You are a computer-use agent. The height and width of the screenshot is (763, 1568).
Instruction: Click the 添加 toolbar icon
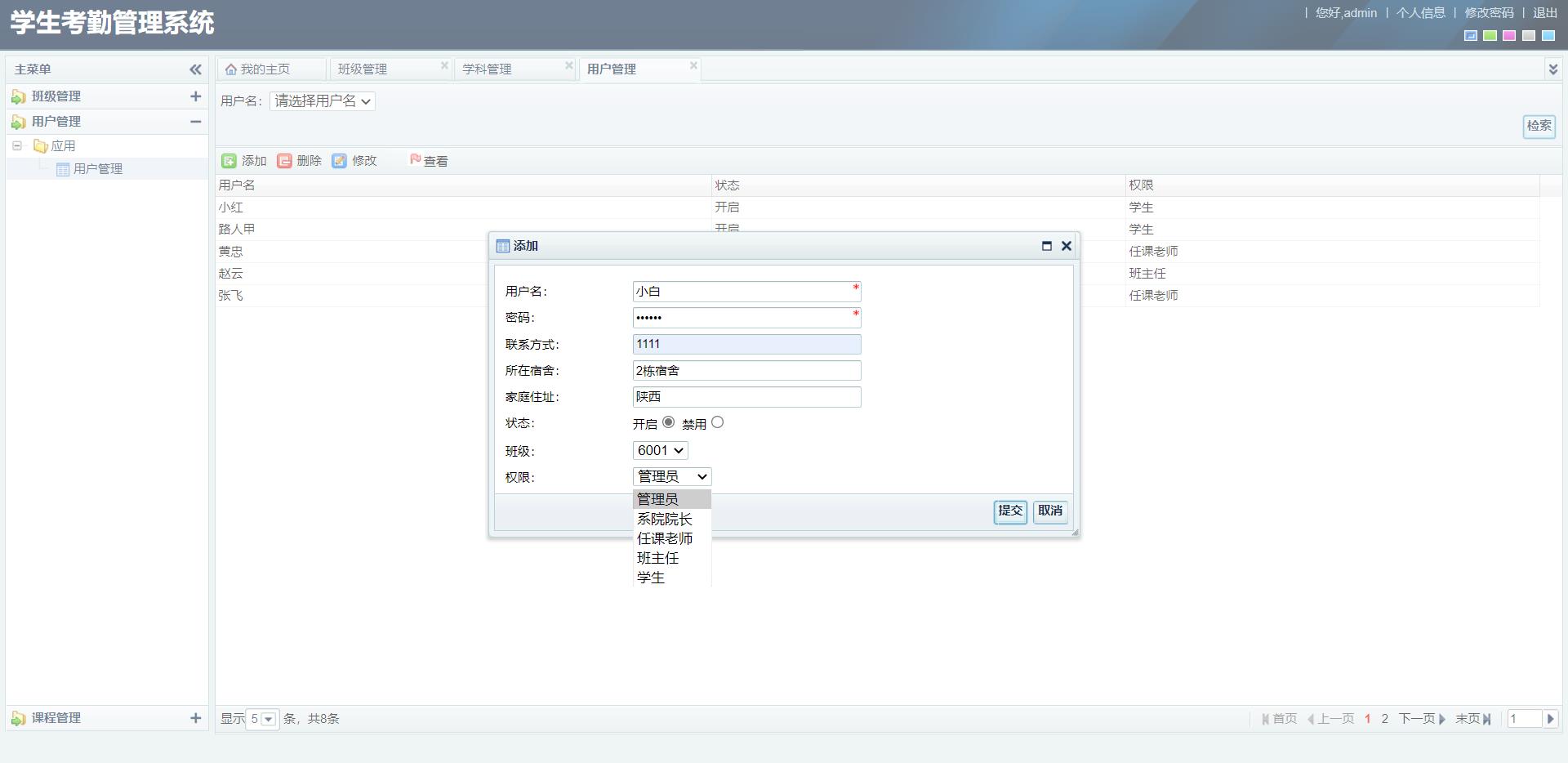tap(229, 161)
